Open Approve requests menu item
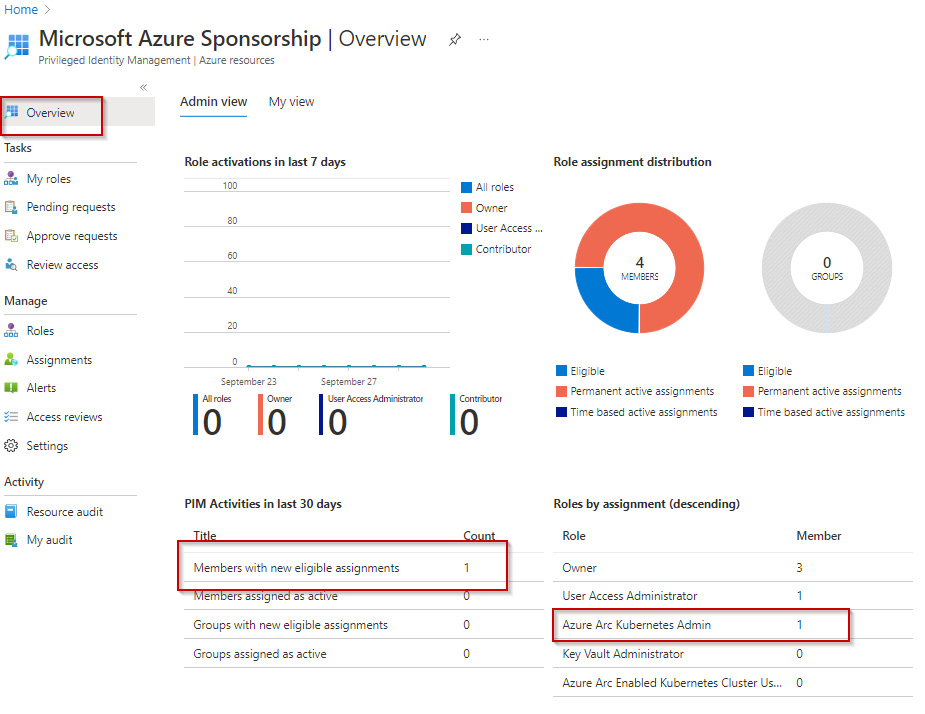The image size is (925, 714). click(72, 236)
